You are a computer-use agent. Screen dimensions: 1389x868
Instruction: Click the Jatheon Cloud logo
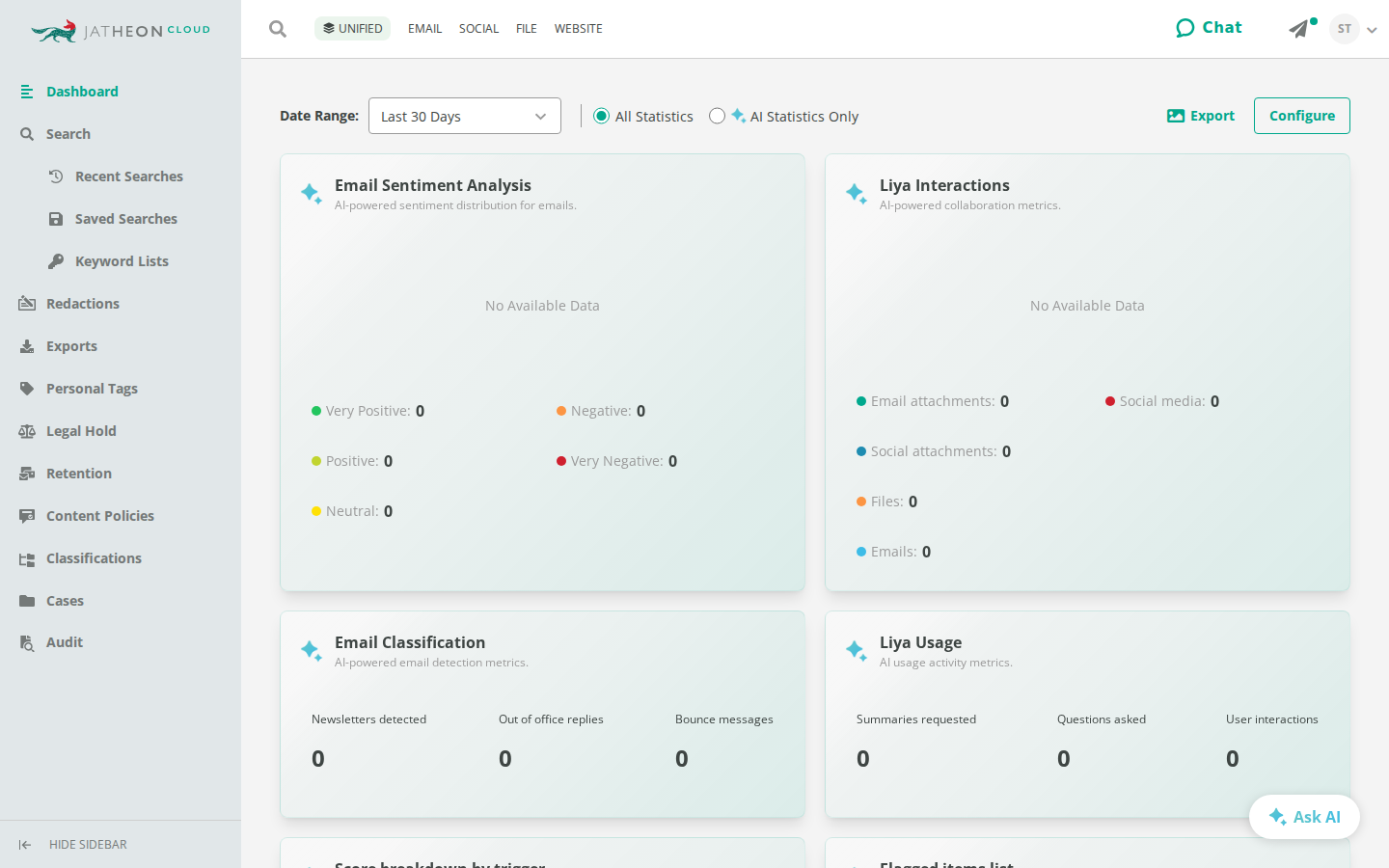(121, 31)
